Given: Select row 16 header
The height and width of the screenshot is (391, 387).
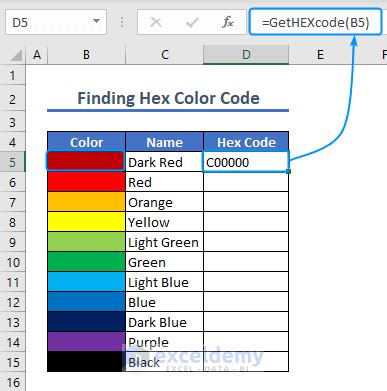Looking at the screenshot, I should pyautogui.click(x=13, y=382).
